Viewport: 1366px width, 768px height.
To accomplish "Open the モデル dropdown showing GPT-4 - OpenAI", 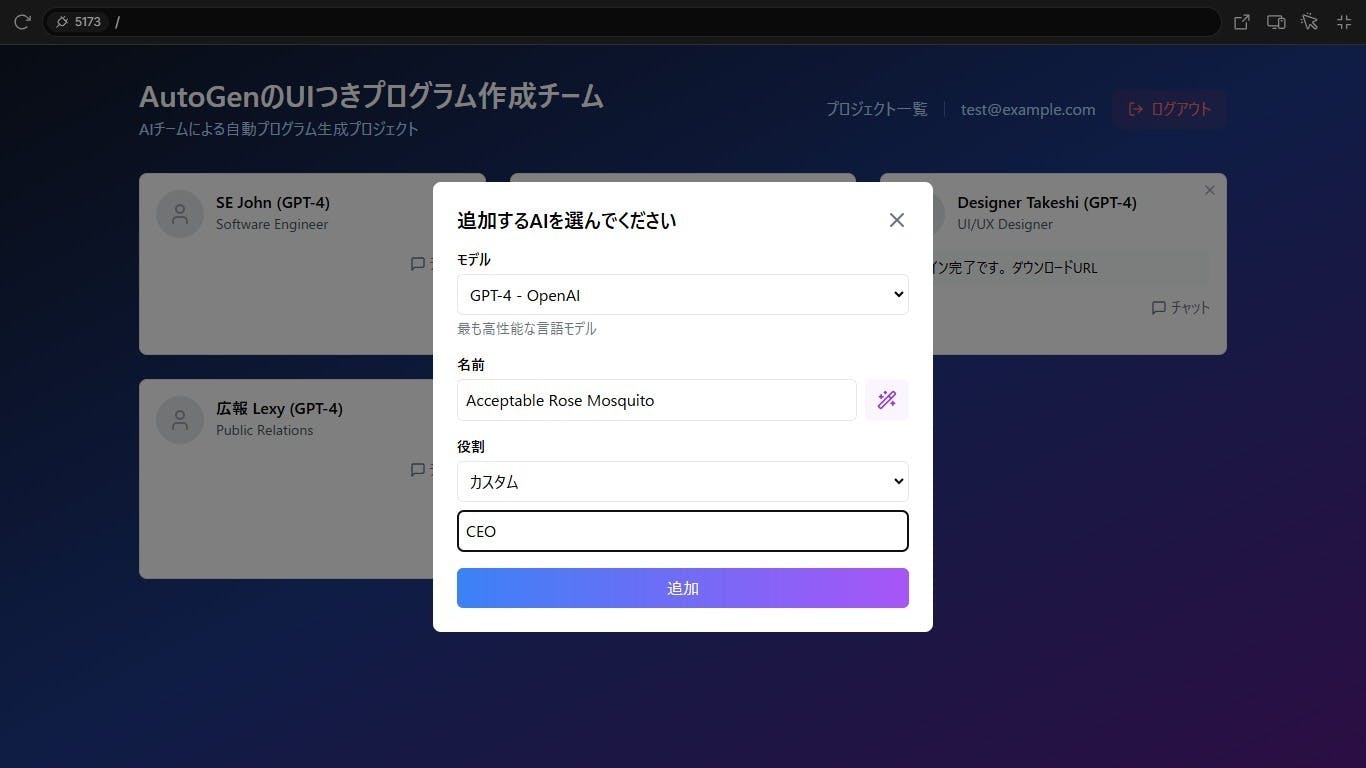I will tap(683, 294).
